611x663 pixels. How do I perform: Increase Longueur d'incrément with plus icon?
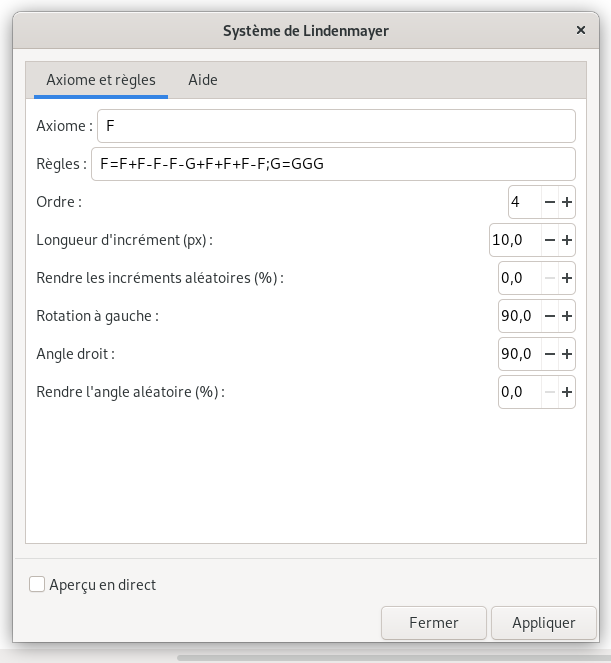click(x=567, y=240)
